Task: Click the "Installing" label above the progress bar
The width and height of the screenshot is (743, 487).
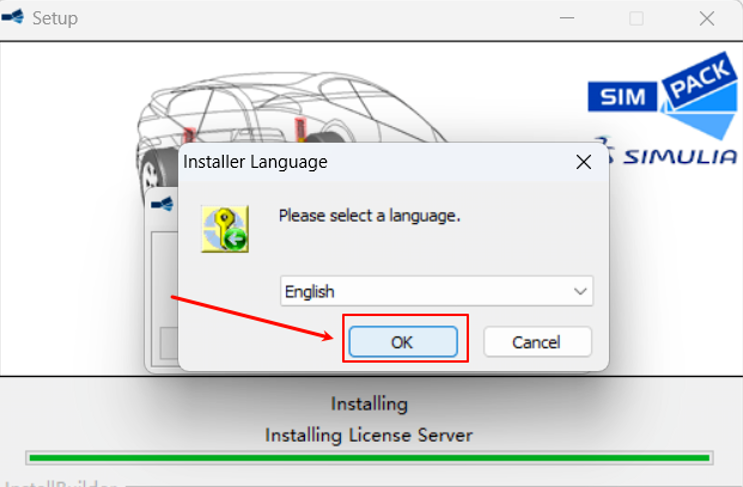Action: (x=369, y=404)
